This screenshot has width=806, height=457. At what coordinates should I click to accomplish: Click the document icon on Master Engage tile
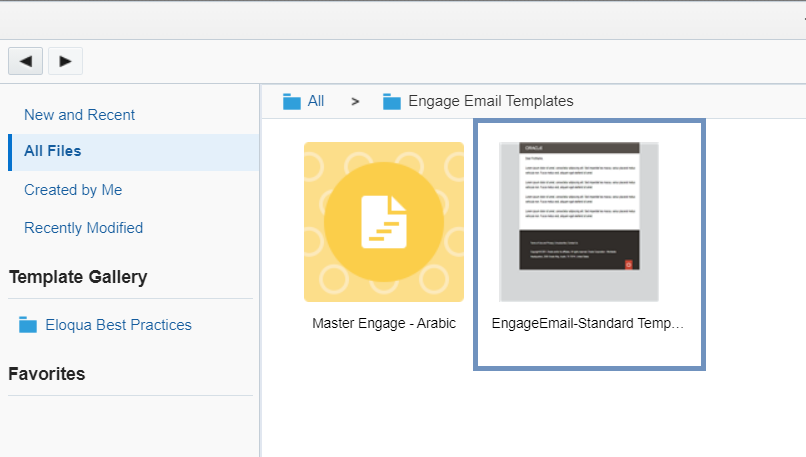tap(384, 221)
